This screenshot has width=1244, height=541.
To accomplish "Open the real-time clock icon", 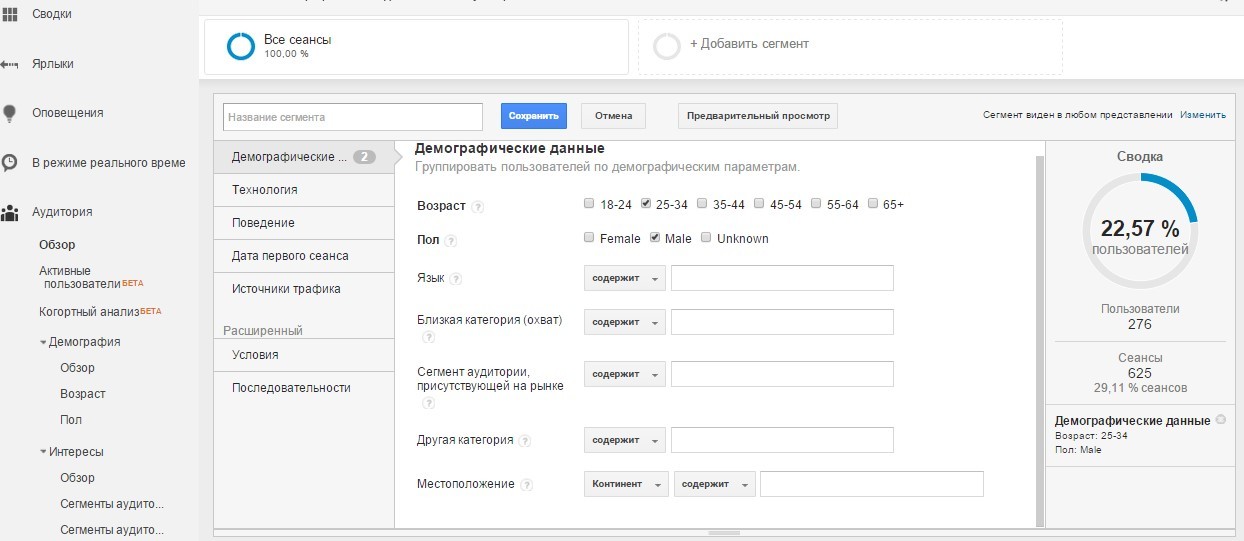I will pyautogui.click(x=10, y=162).
